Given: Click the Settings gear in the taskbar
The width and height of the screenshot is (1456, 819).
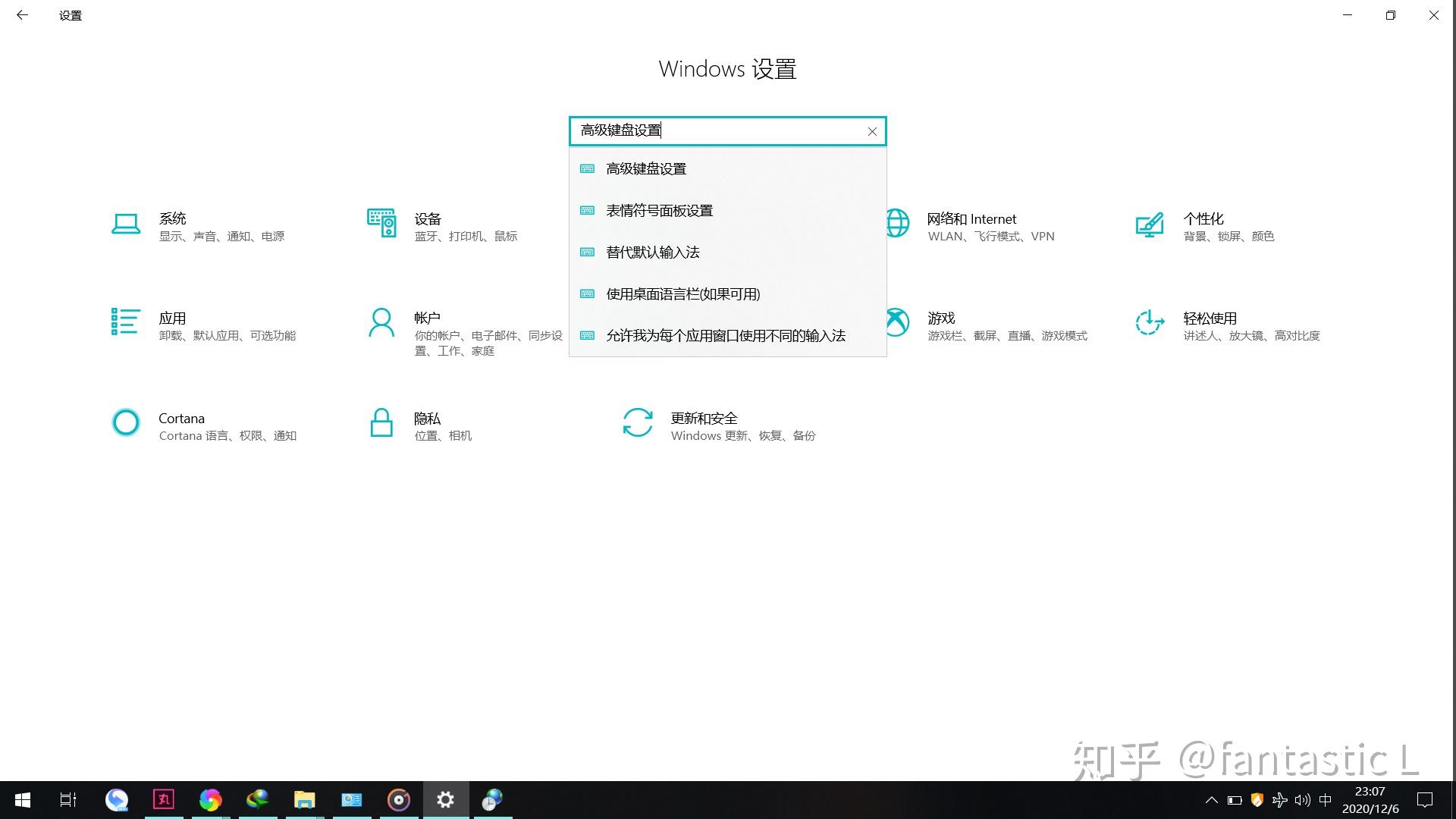Looking at the screenshot, I should click(x=445, y=800).
